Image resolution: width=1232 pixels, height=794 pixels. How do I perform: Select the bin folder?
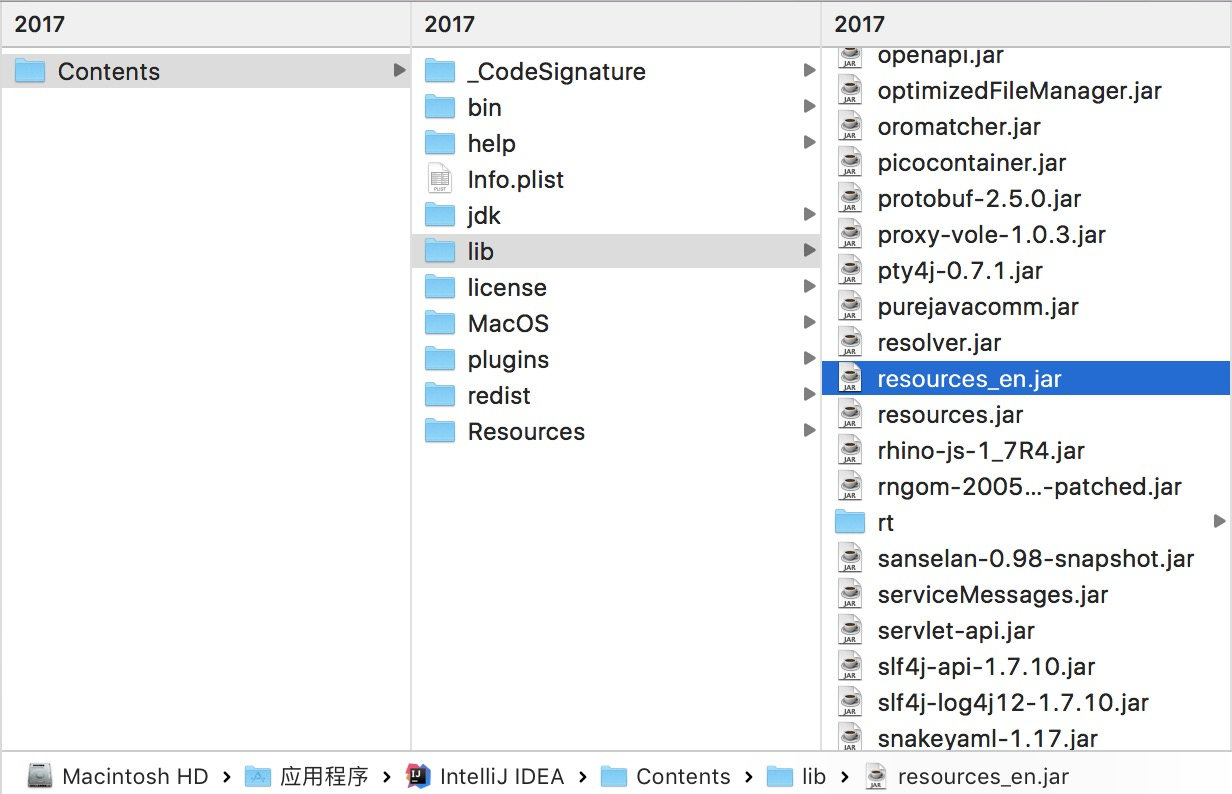point(484,107)
